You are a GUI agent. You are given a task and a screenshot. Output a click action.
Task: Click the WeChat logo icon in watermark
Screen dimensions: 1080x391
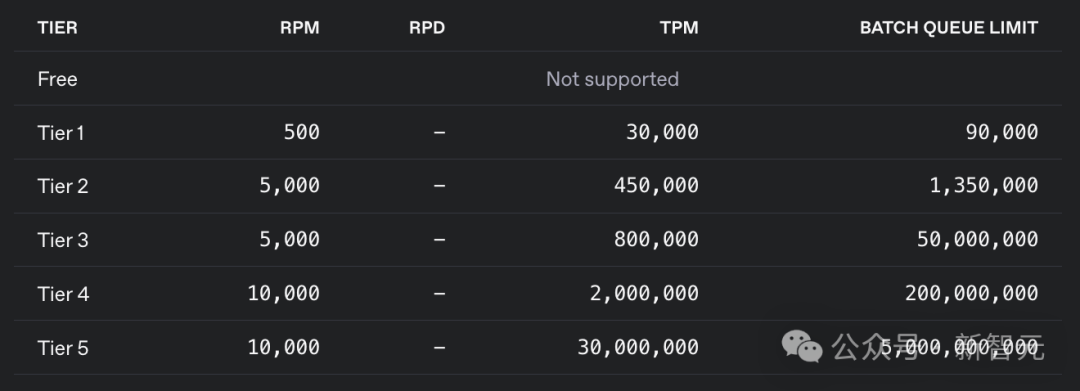(802, 346)
